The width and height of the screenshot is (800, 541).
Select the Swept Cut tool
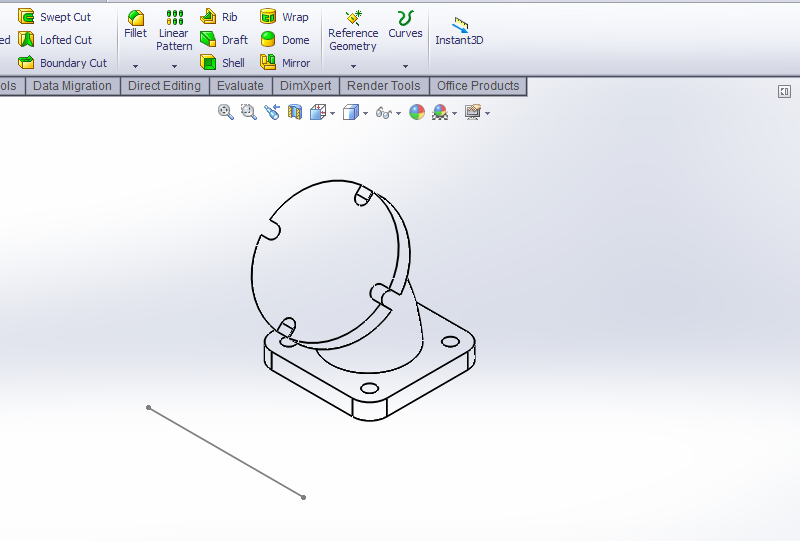click(54, 17)
